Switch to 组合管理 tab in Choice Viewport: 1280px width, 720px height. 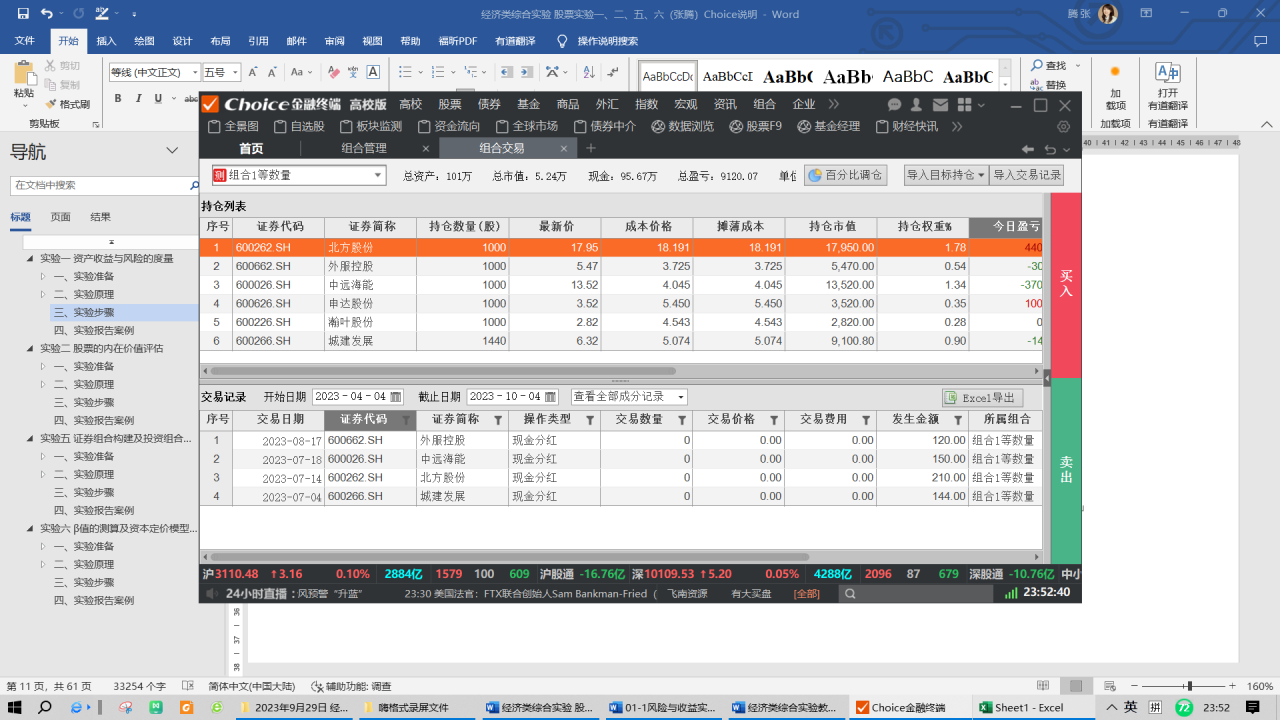(363, 148)
